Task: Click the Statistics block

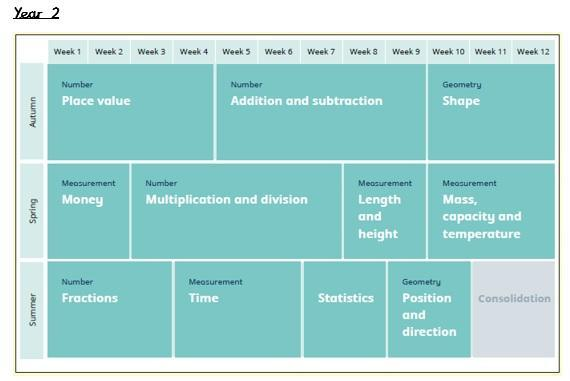Action: (x=345, y=309)
